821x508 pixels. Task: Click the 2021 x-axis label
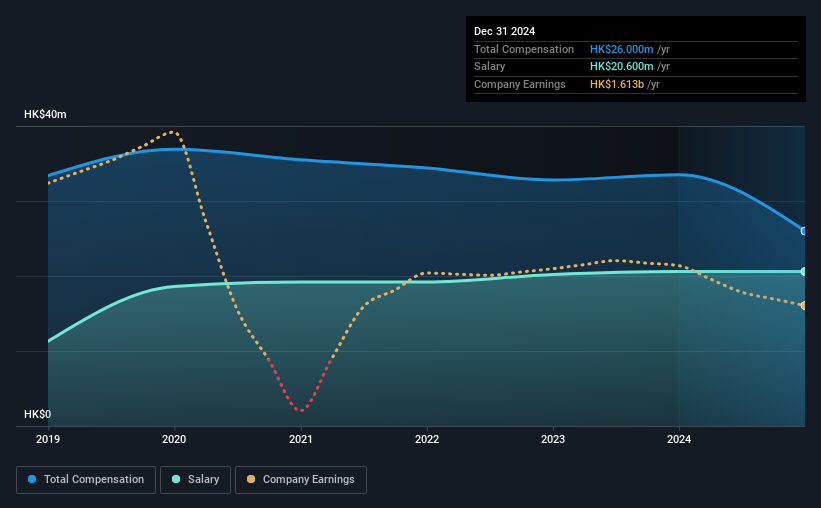point(301,439)
